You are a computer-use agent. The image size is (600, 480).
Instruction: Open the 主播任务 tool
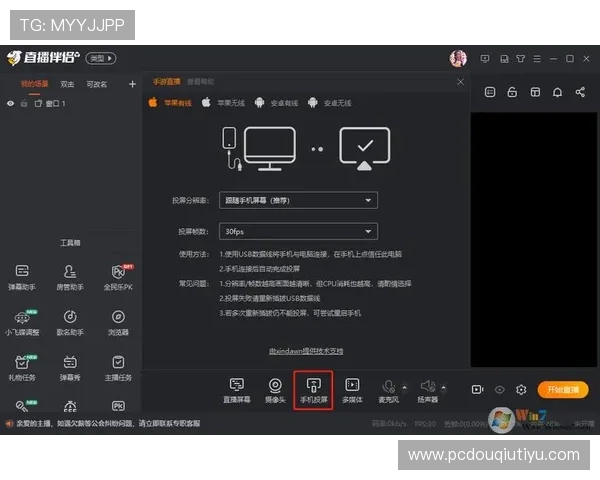(x=118, y=368)
